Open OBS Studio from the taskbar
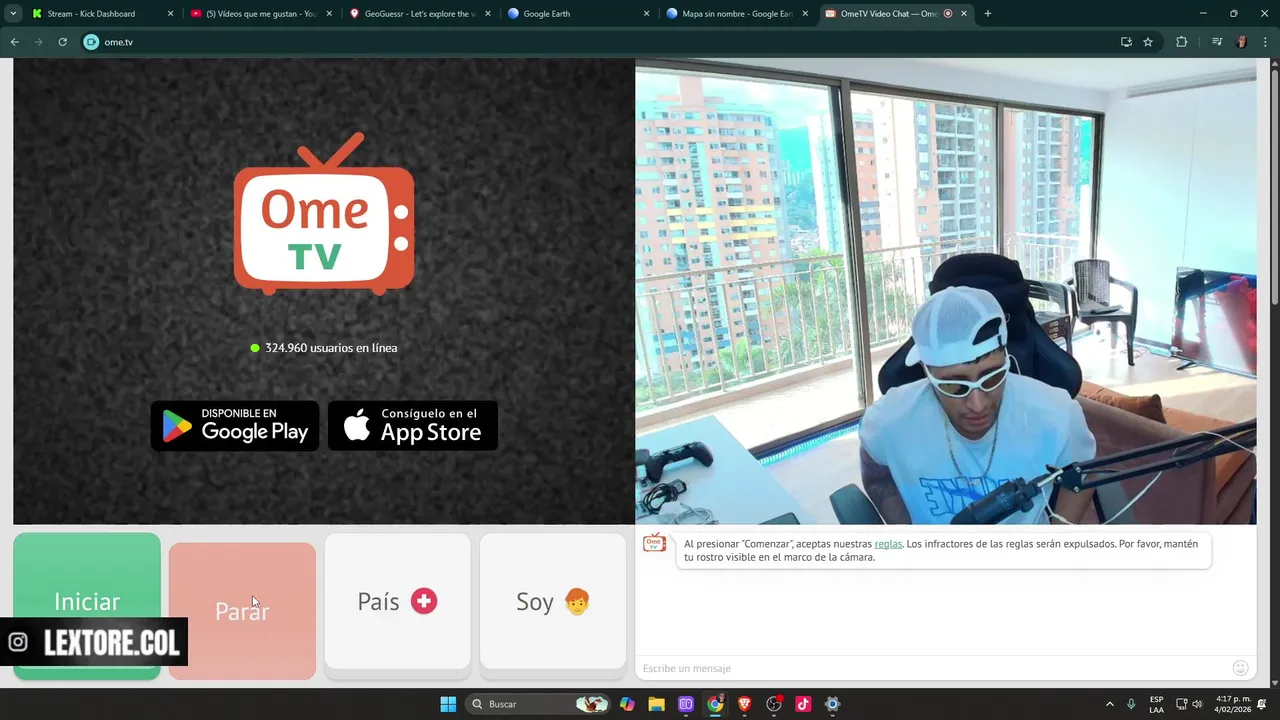 774,704
